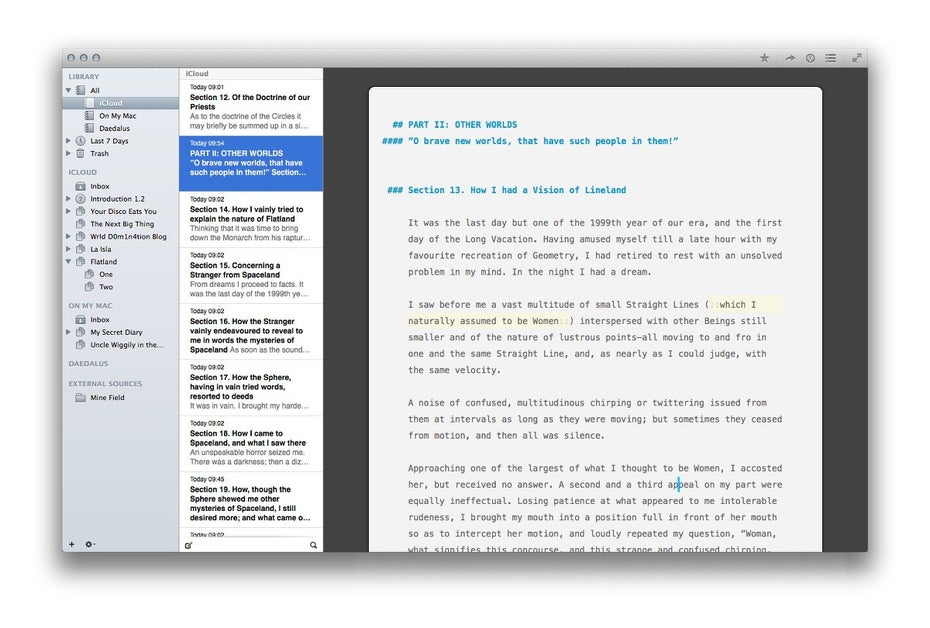The image size is (930, 628).
Task: Click the Trash bin icon in library
Action: click(81, 153)
